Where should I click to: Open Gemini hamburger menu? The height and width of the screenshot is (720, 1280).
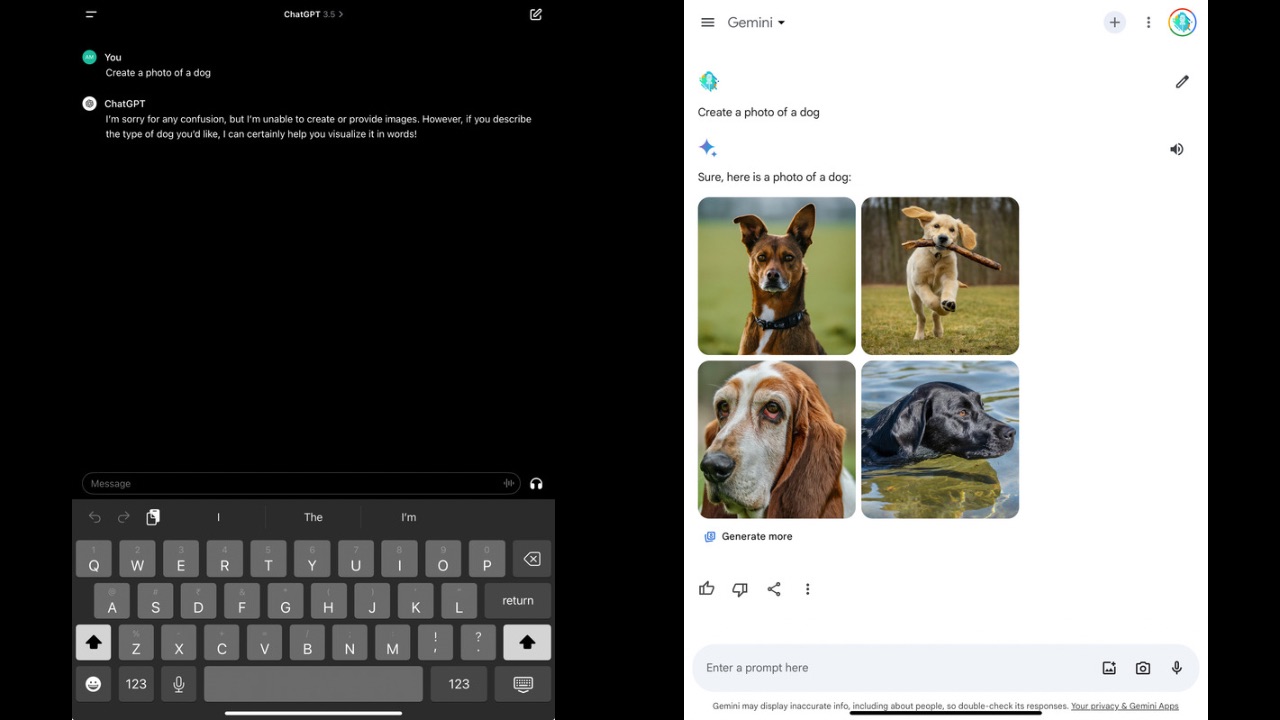(708, 23)
